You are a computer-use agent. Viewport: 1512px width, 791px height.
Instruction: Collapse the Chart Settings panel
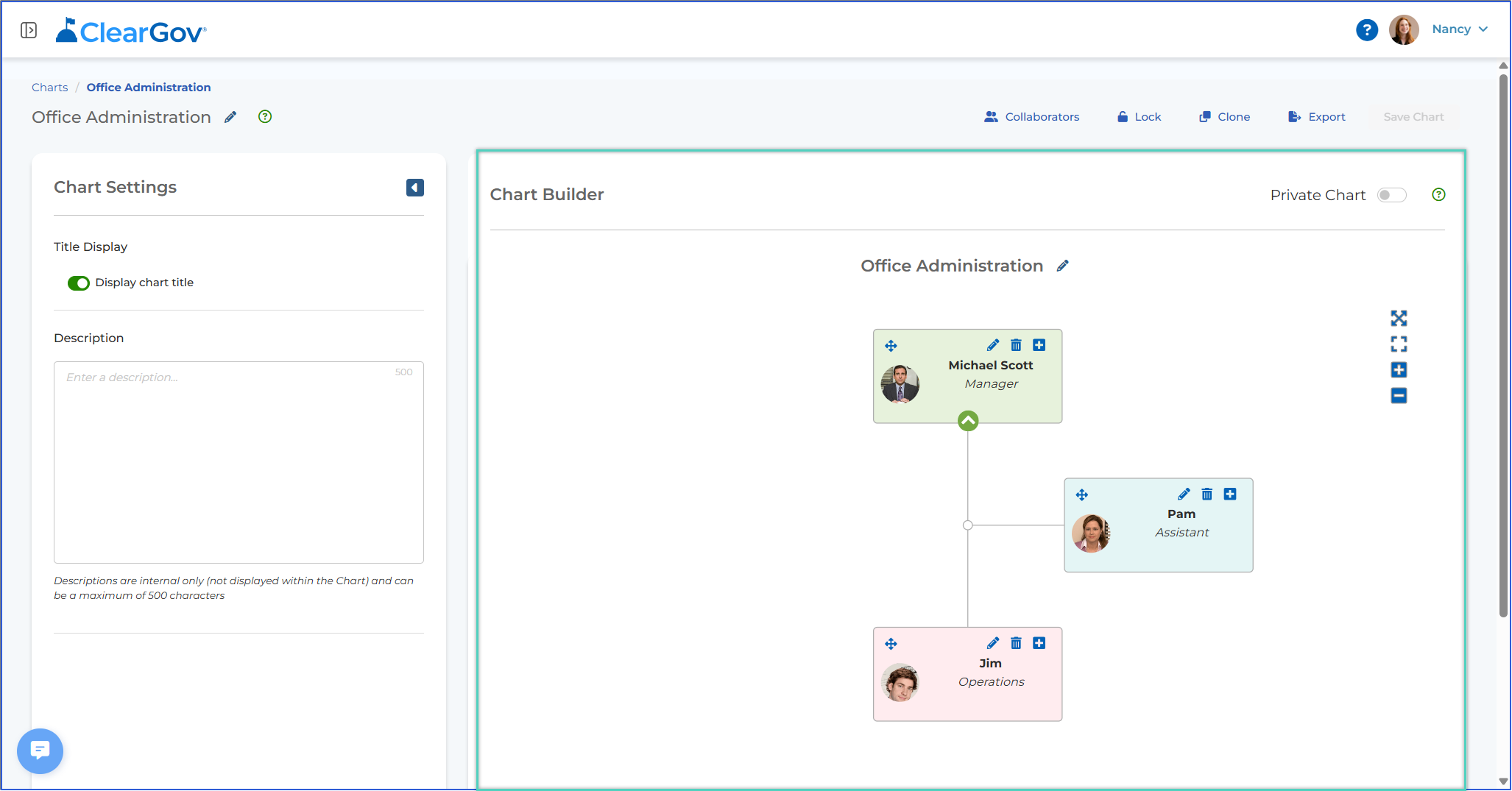pos(415,188)
